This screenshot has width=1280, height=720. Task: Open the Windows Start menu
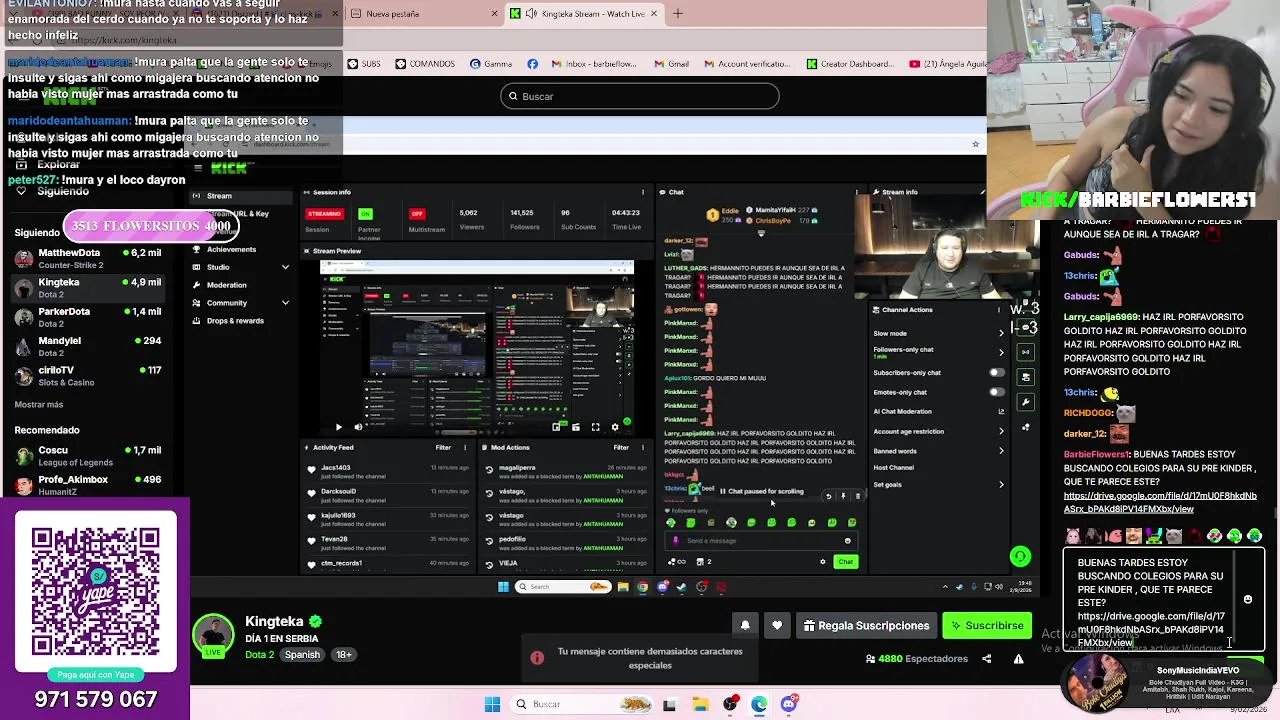[492, 704]
